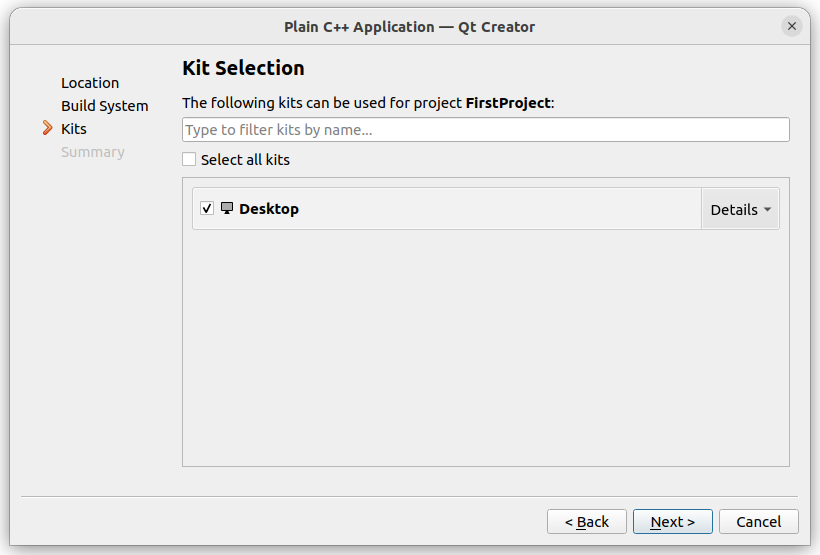Click the small arrow on Details button
Viewport: 820px width, 555px height.
click(x=767, y=209)
